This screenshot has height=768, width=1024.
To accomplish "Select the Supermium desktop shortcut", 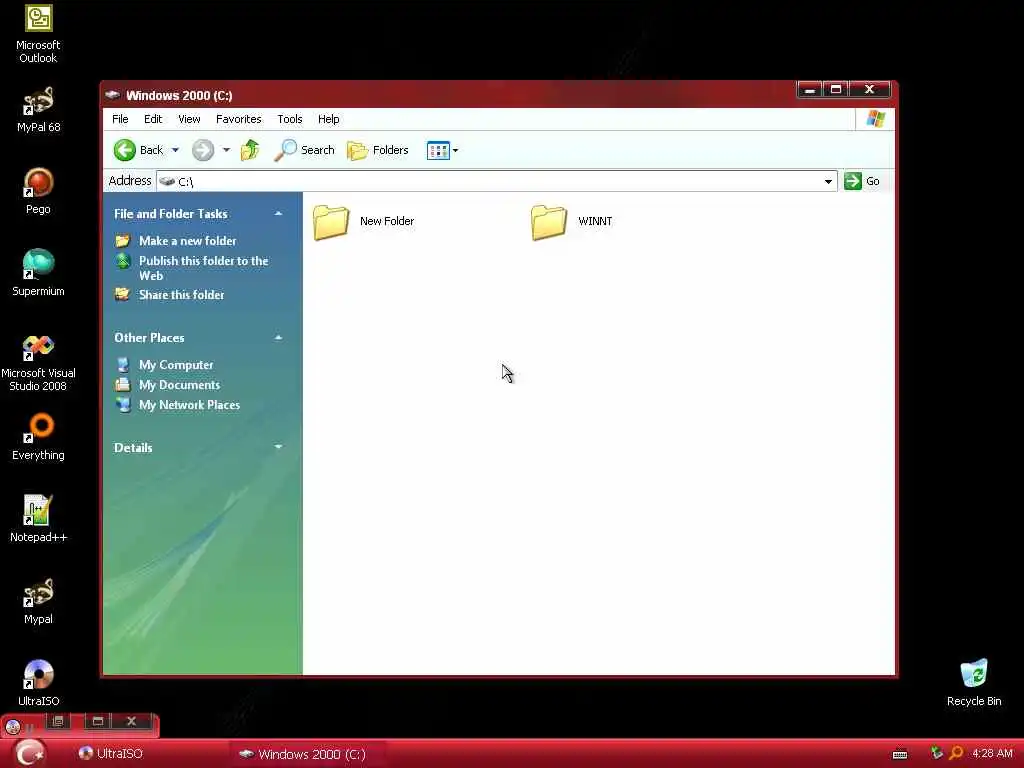I will (38, 272).
